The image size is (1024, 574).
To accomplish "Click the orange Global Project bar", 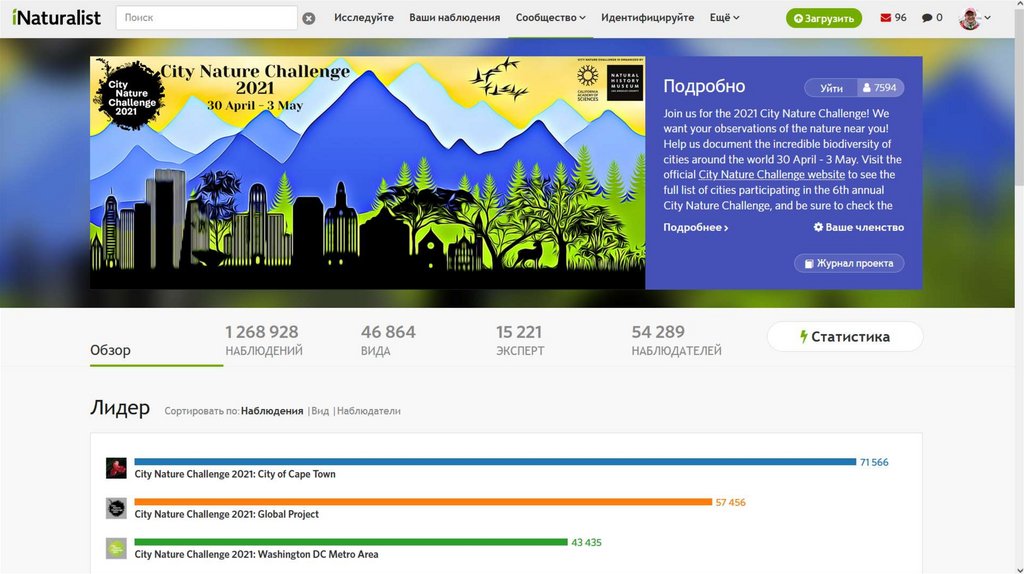I will pos(423,502).
